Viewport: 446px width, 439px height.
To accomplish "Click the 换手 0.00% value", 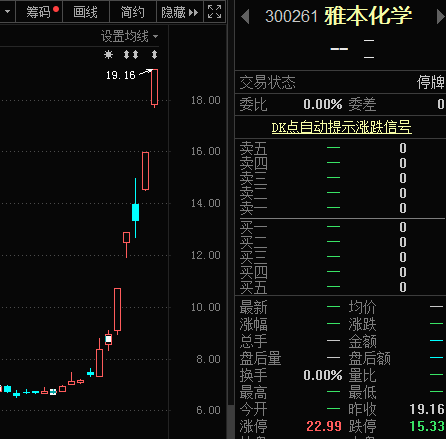I will (x=322, y=375).
